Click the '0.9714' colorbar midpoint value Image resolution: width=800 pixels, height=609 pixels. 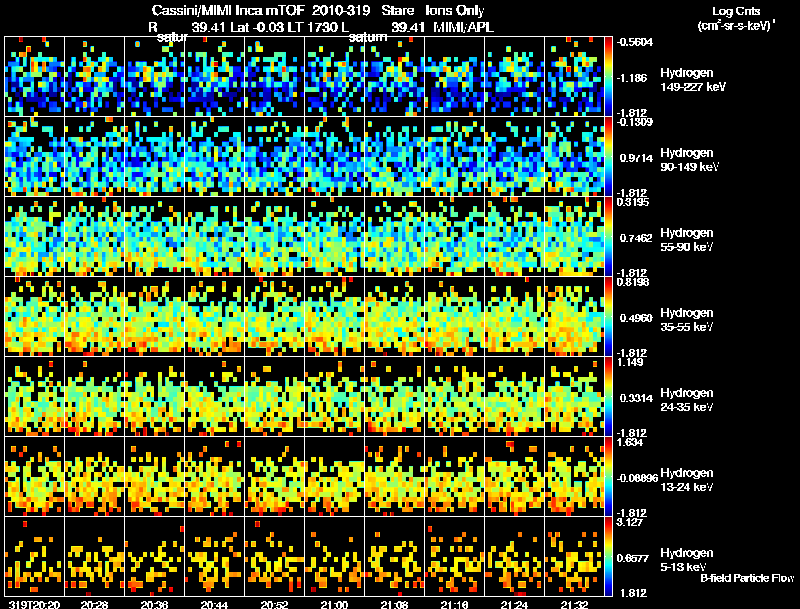636,158
